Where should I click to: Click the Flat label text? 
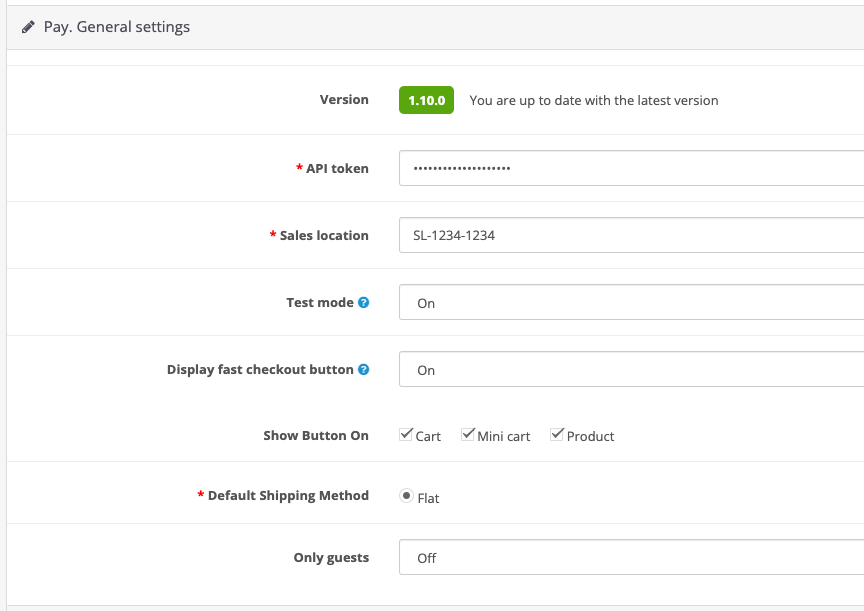(x=428, y=499)
